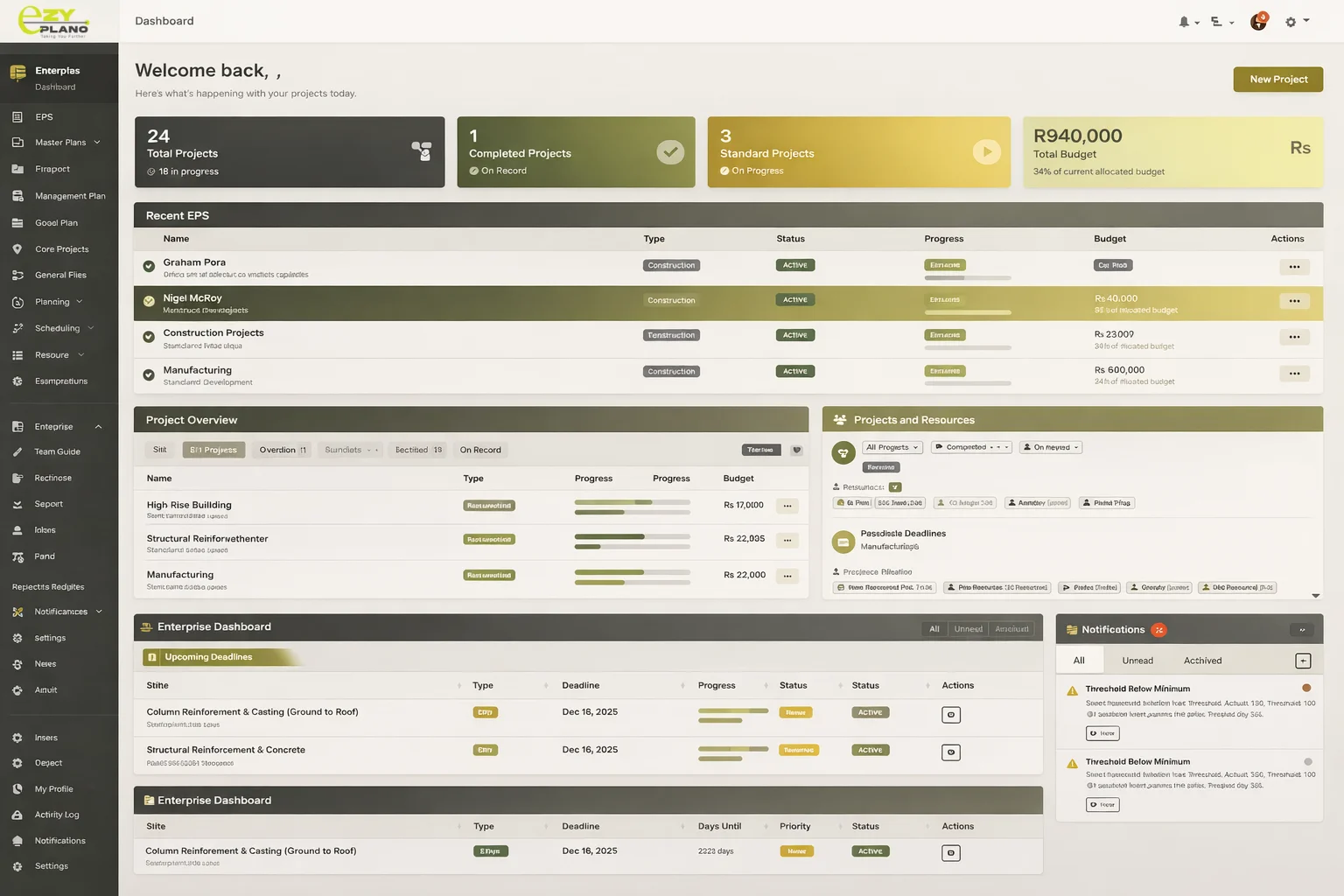Open the settings gear in top bar
Image resolution: width=1344 pixels, height=896 pixels.
[1291, 22]
